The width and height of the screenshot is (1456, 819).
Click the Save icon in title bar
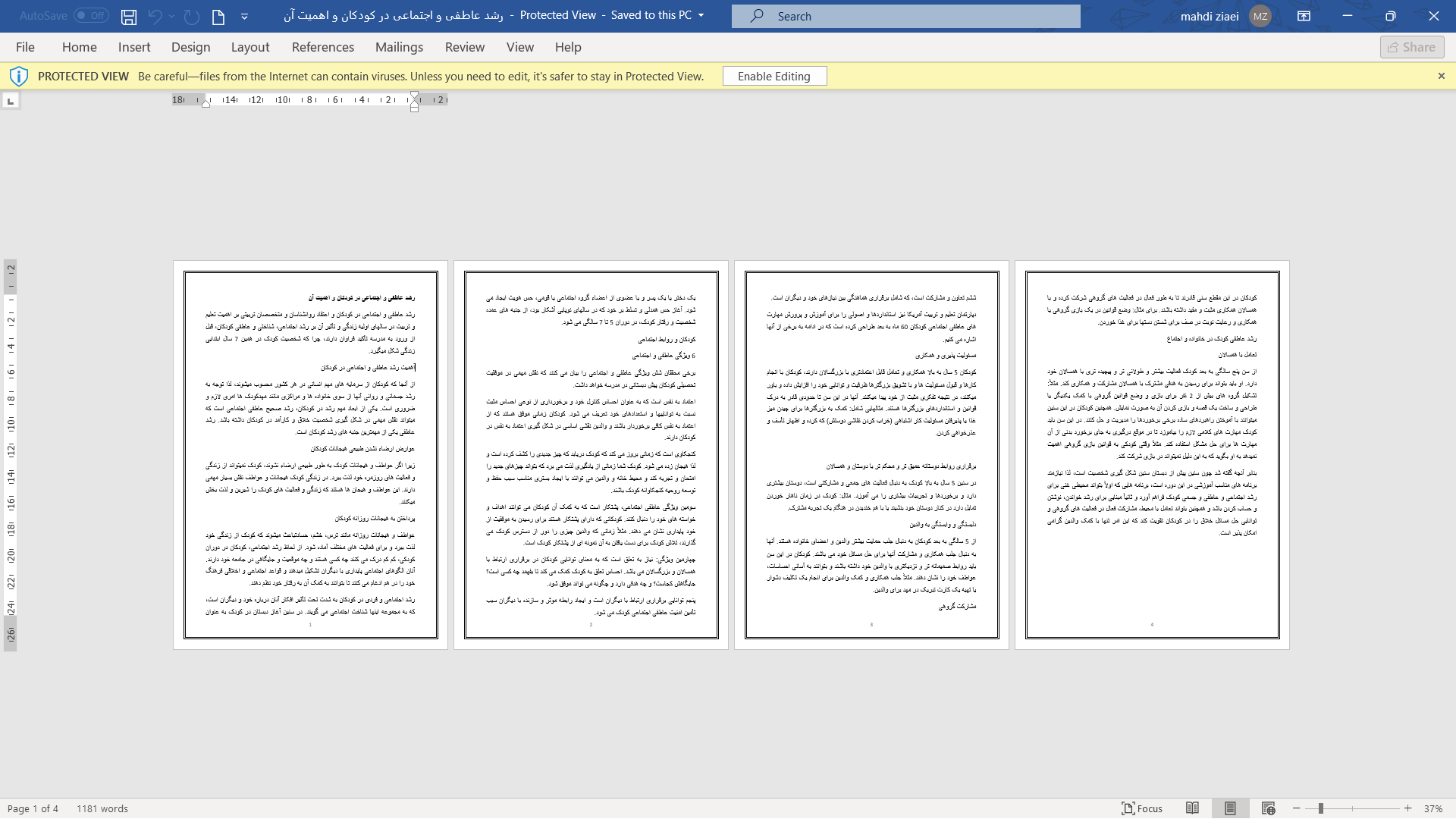click(x=129, y=16)
